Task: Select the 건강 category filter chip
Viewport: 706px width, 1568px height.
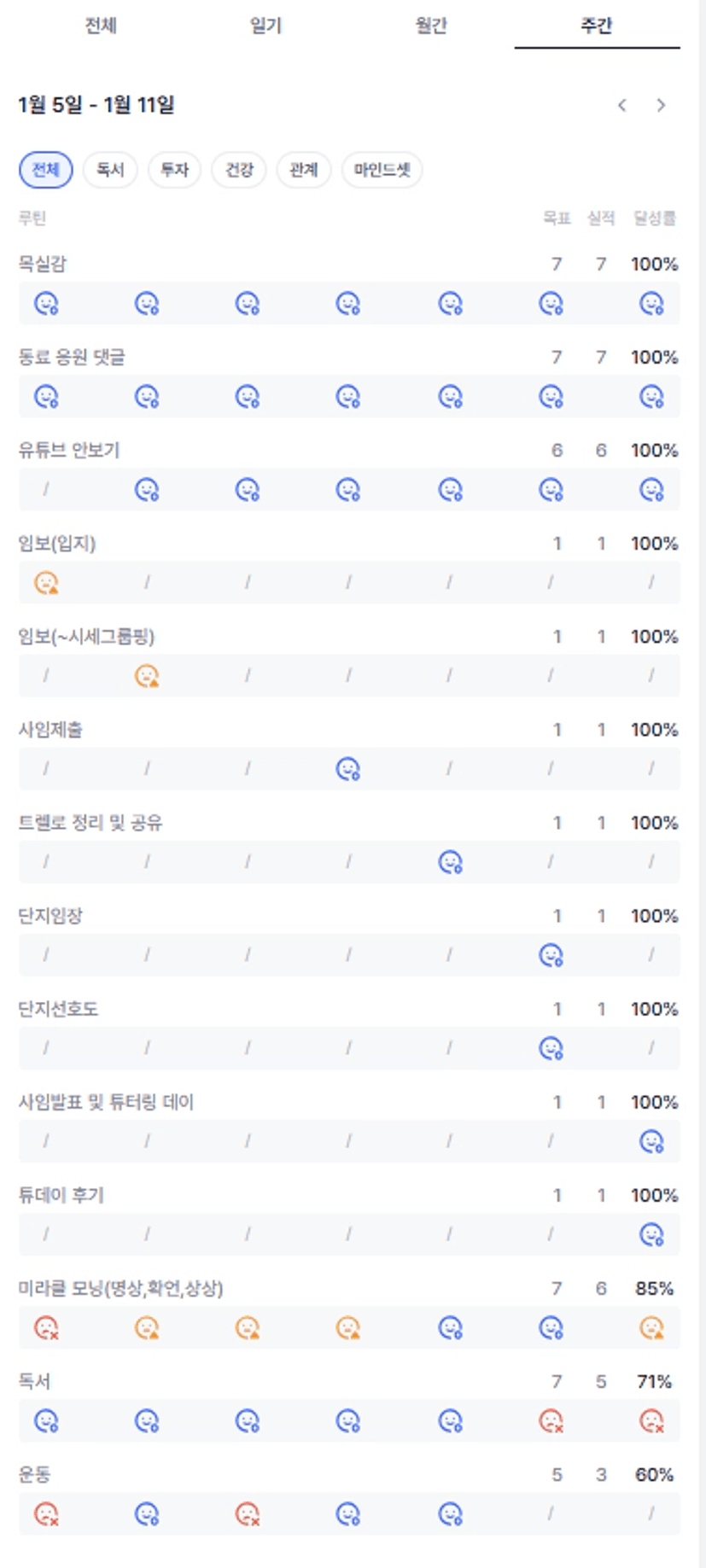Action: (x=239, y=170)
